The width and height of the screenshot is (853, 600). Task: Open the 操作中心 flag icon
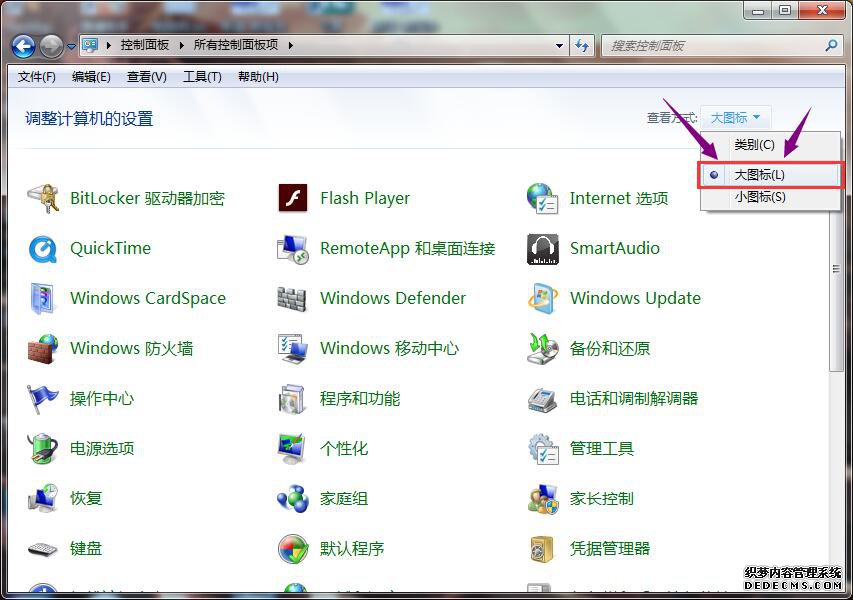tap(43, 398)
